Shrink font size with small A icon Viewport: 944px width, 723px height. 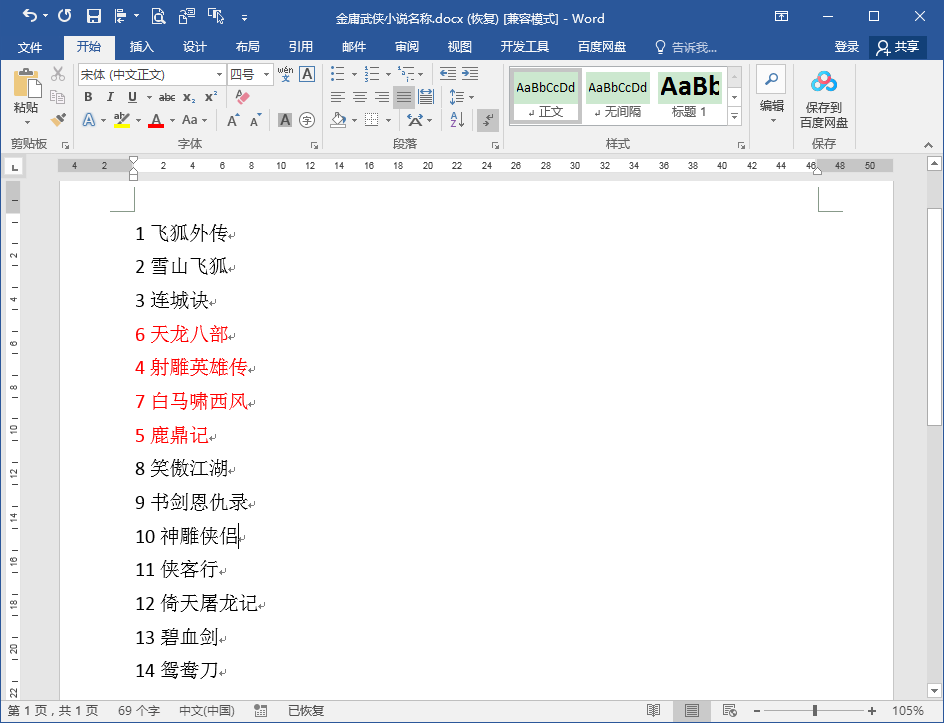point(256,120)
